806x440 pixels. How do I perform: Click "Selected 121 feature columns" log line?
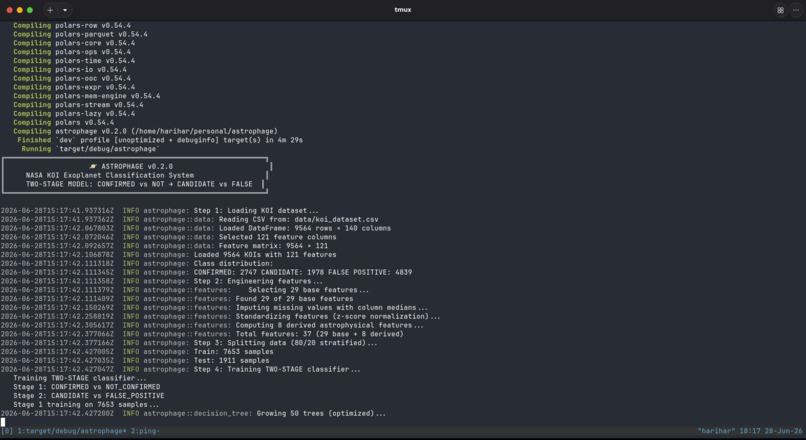(x=278, y=237)
